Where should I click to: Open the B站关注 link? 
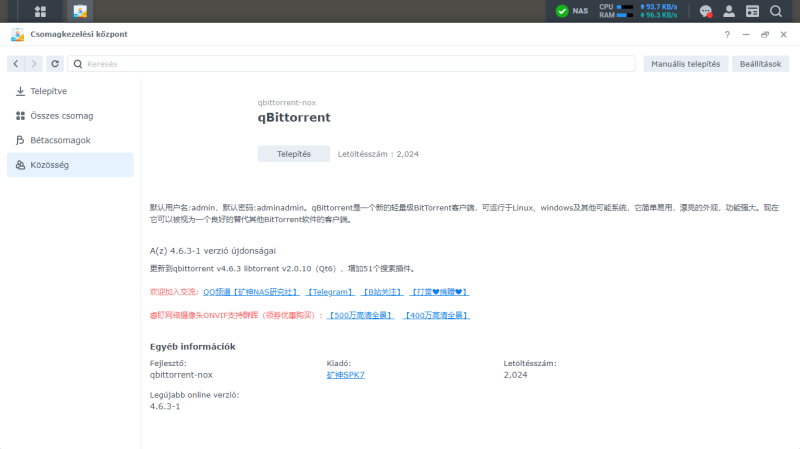(x=382, y=292)
